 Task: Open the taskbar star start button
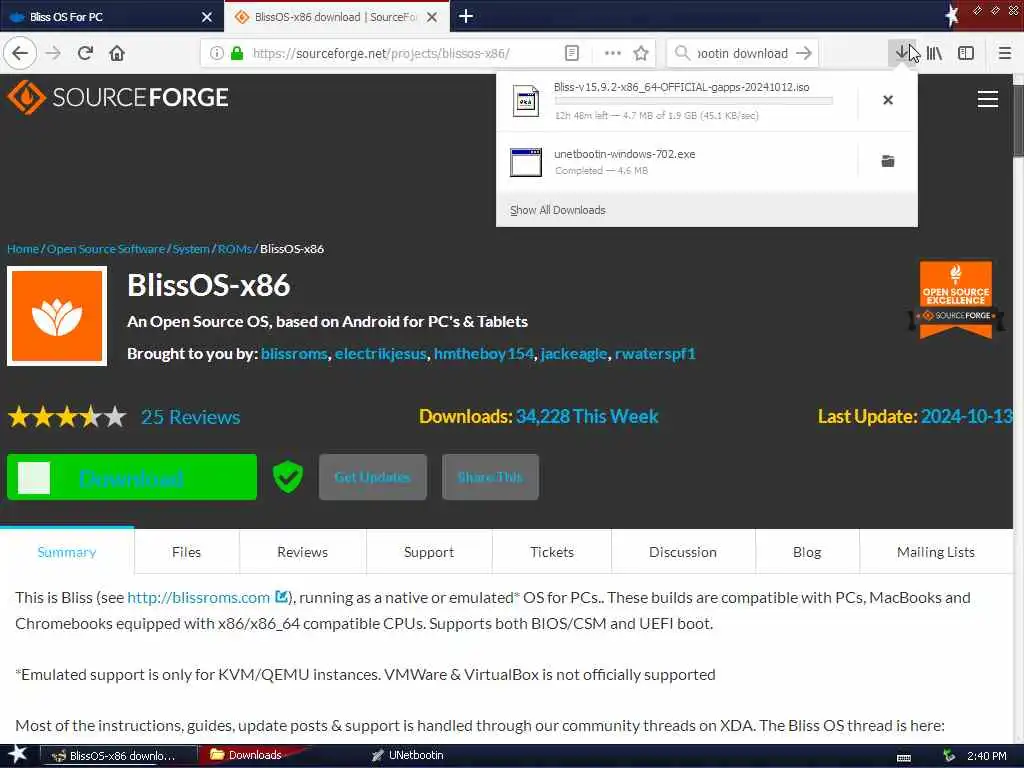[x=18, y=755]
